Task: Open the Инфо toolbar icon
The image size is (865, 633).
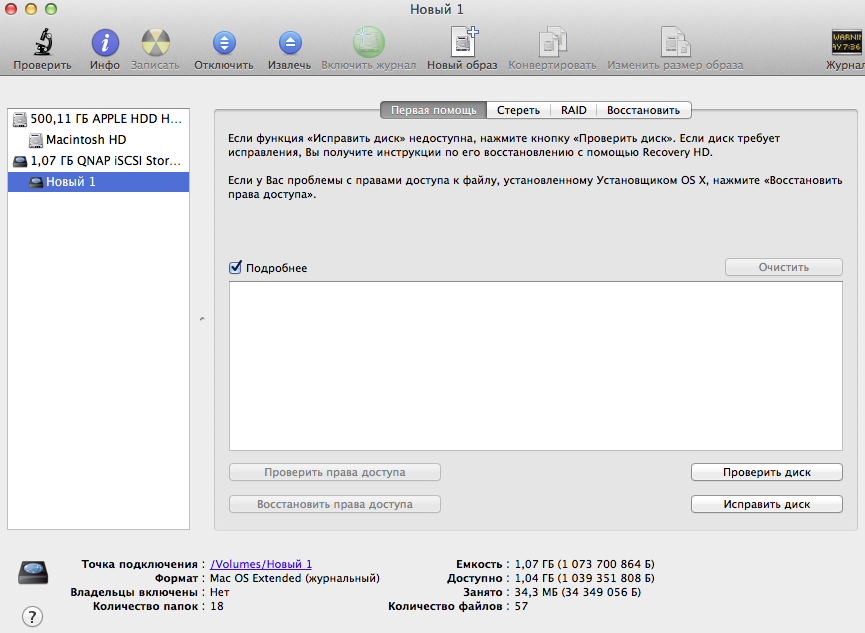Action: [105, 42]
